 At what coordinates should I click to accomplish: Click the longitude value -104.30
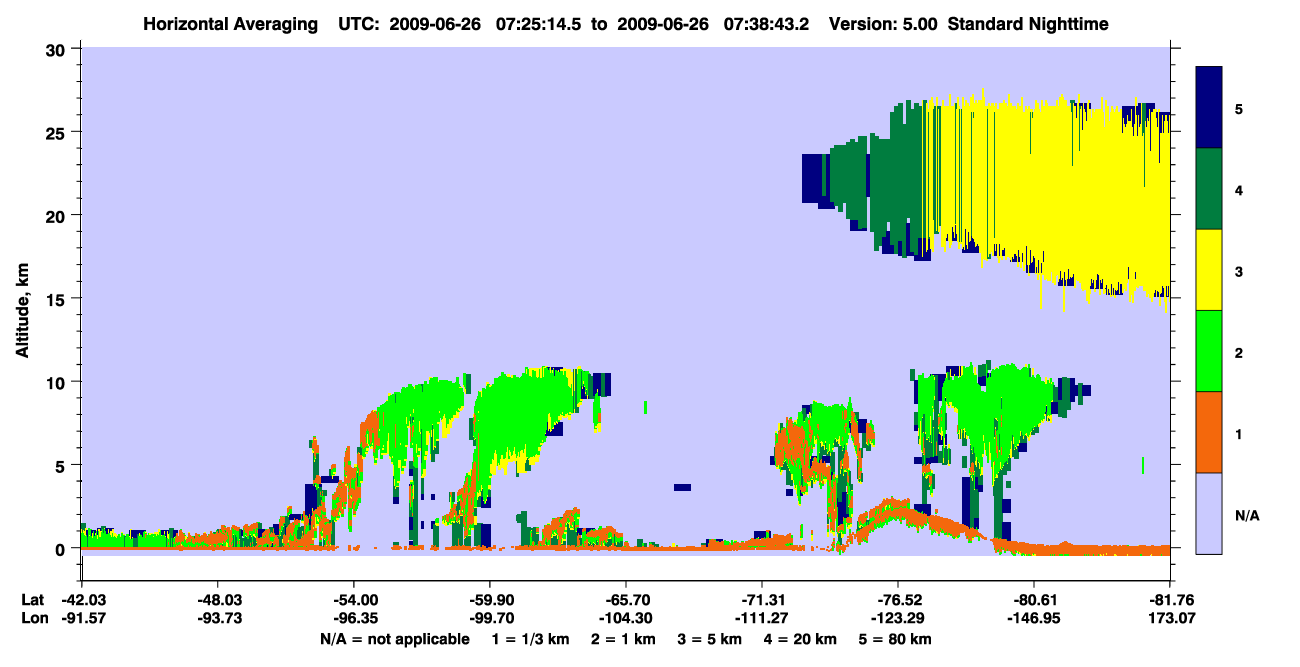626,618
